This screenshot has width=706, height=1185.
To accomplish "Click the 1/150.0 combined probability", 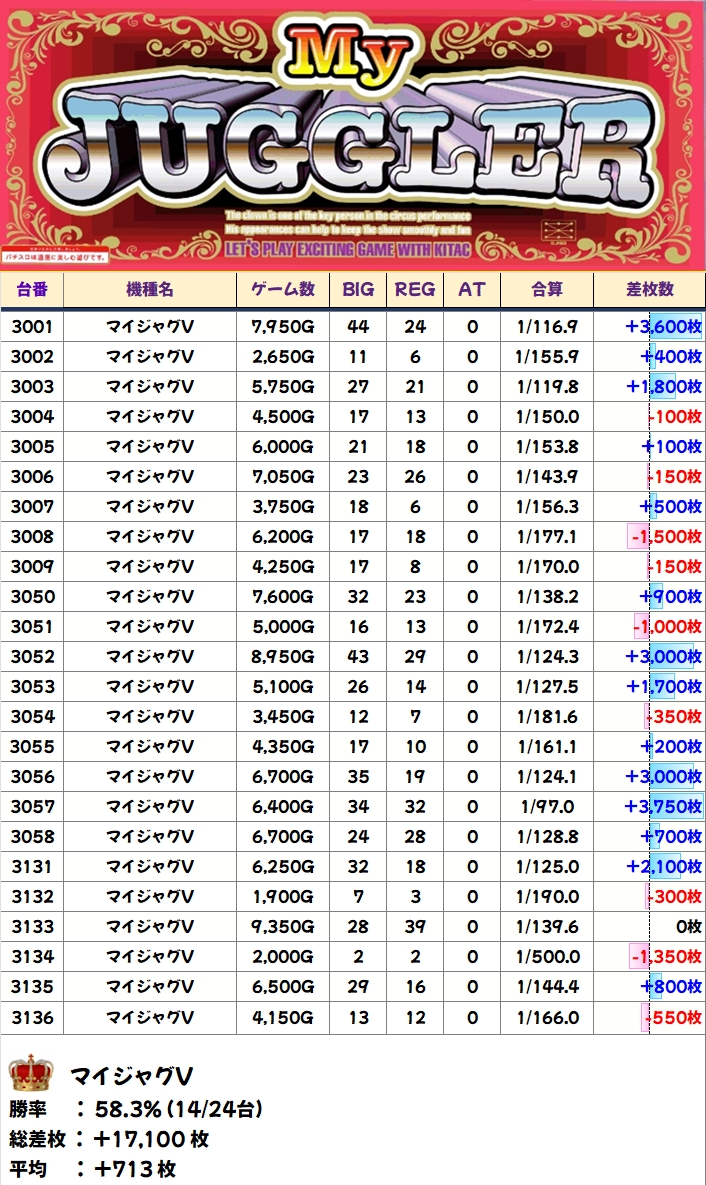I will point(547,416).
